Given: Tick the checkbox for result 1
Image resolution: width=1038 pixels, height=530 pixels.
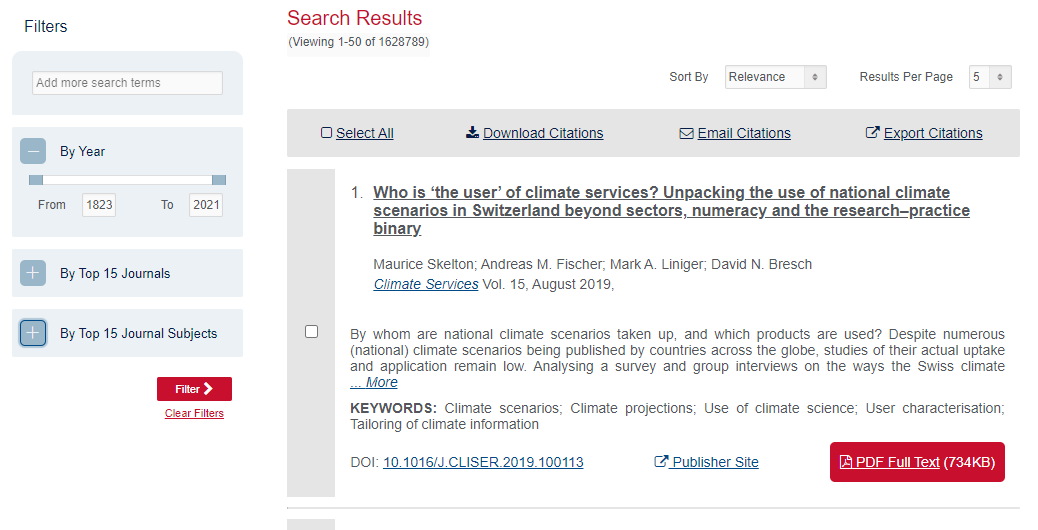Looking at the screenshot, I should [311, 331].
